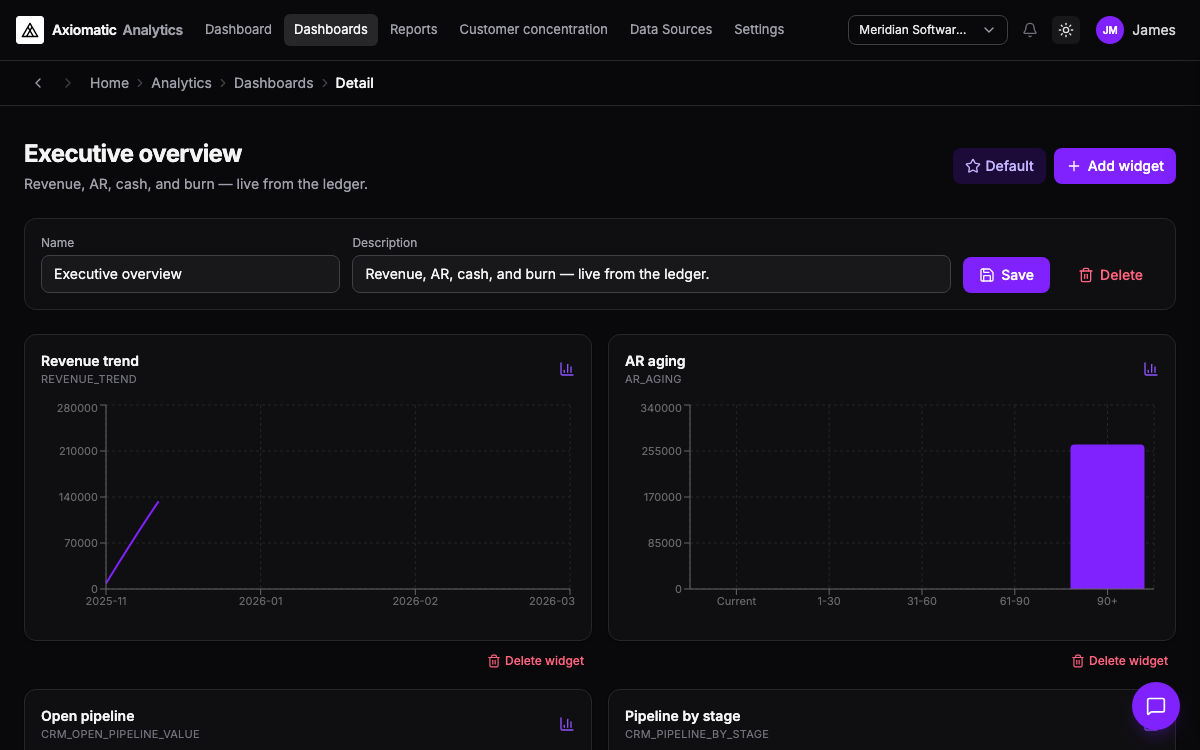Click the Axiomatic Analytics logo icon
The height and width of the screenshot is (750, 1200).
pyautogui.click(x=30, y=30)
